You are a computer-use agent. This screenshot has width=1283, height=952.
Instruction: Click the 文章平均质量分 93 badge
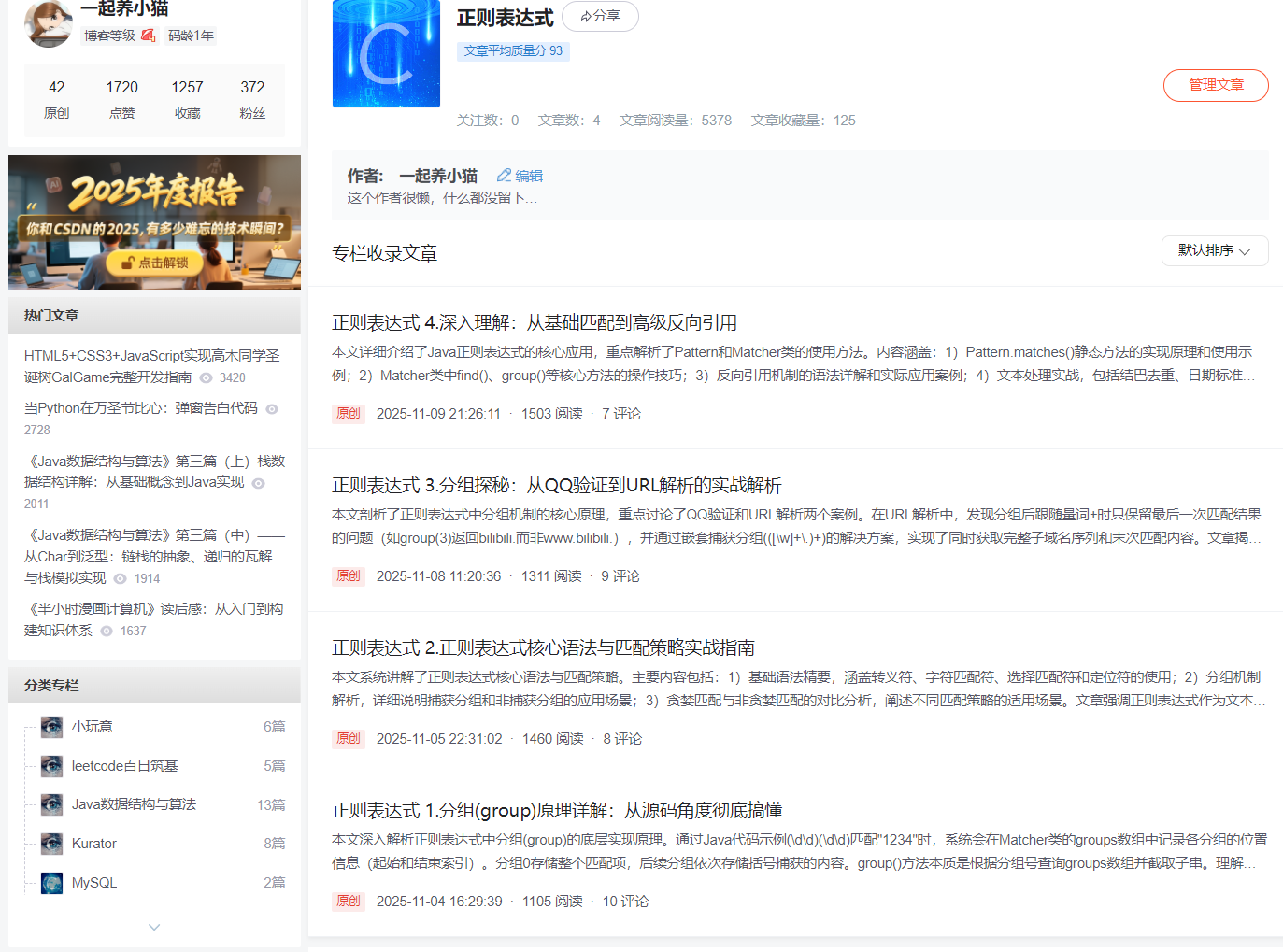[513, 51]
